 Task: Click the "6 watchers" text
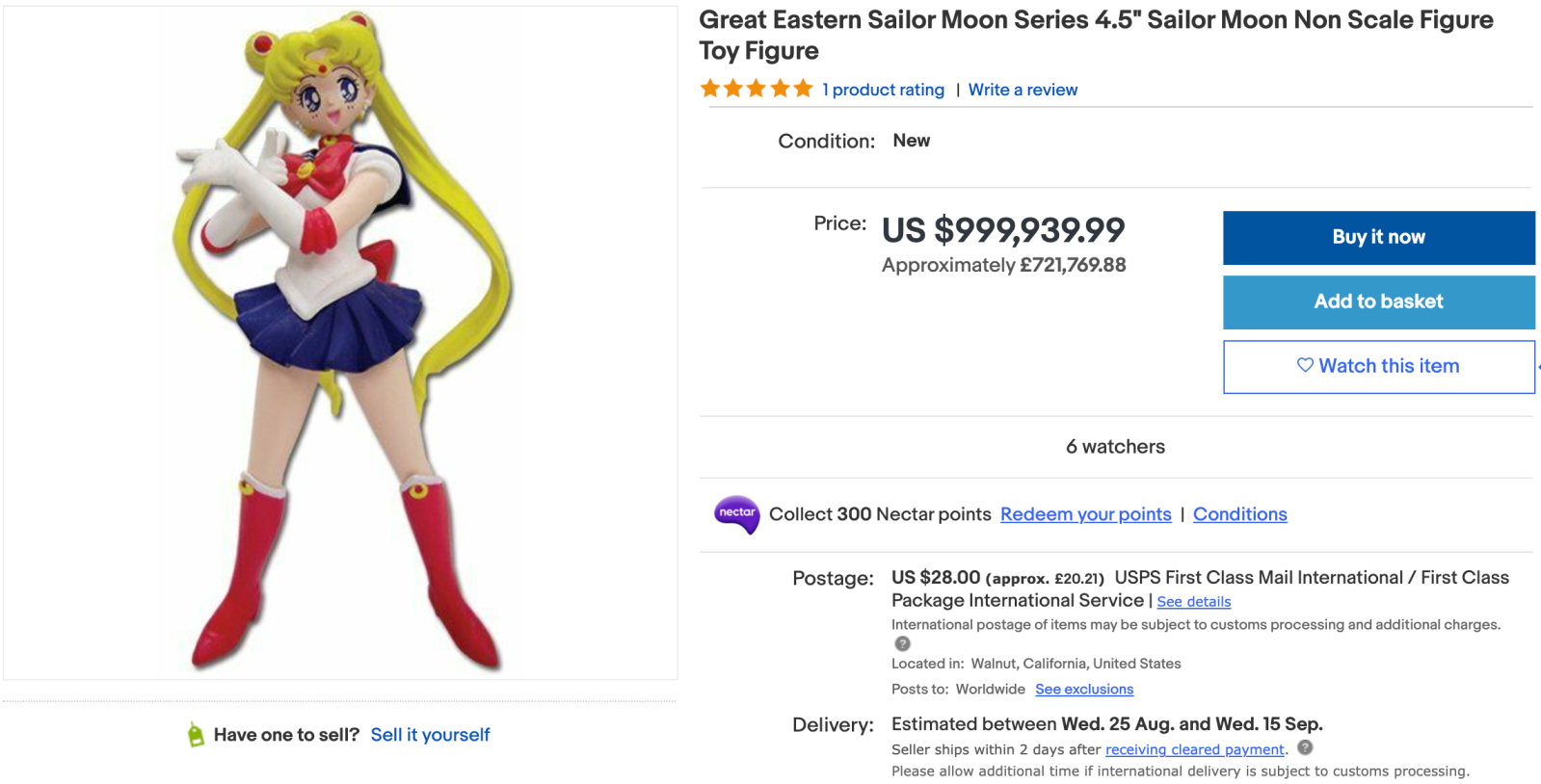[1115, 447]
